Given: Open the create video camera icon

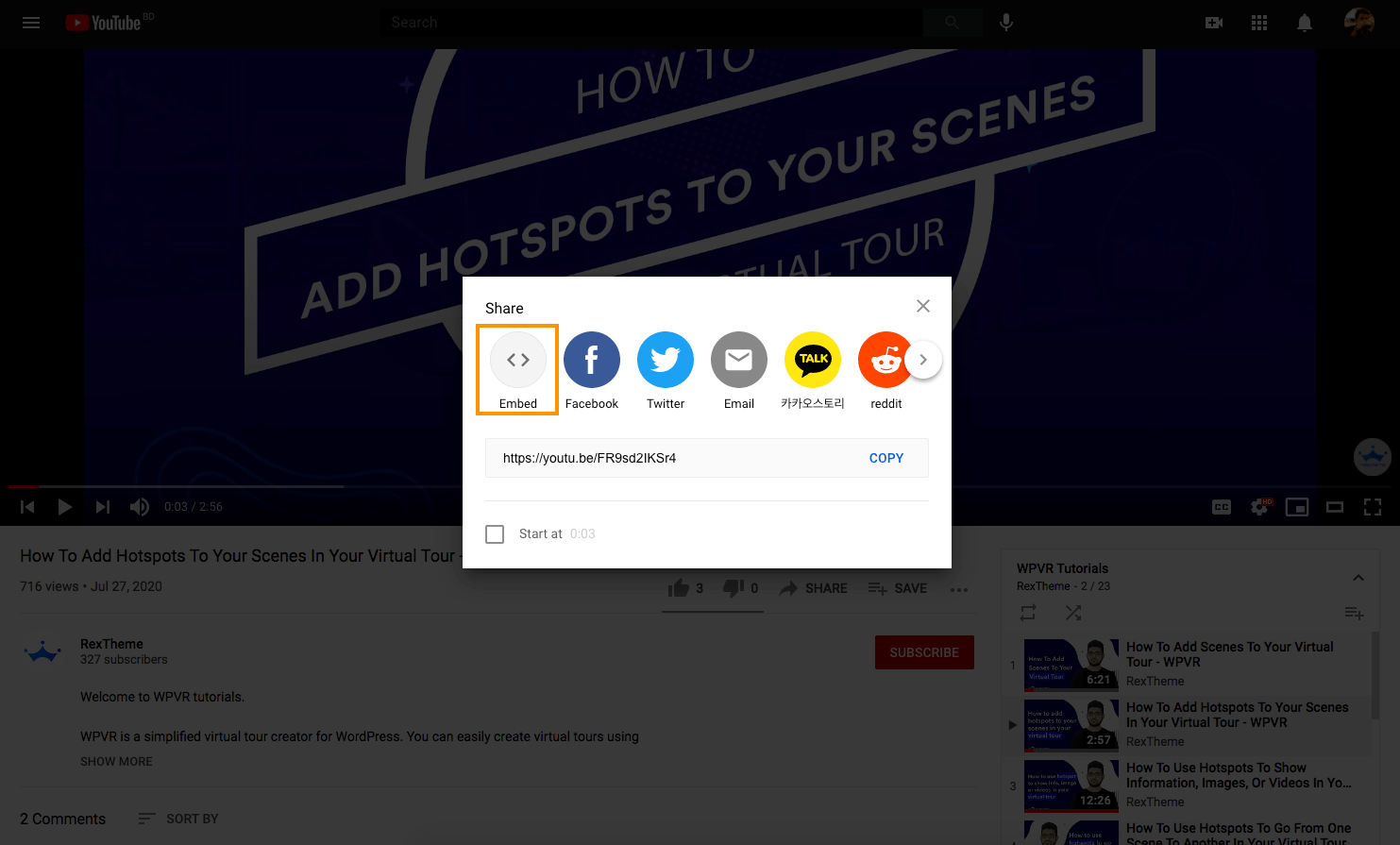Looking at the screenshot, I should tap(1214, 23).
